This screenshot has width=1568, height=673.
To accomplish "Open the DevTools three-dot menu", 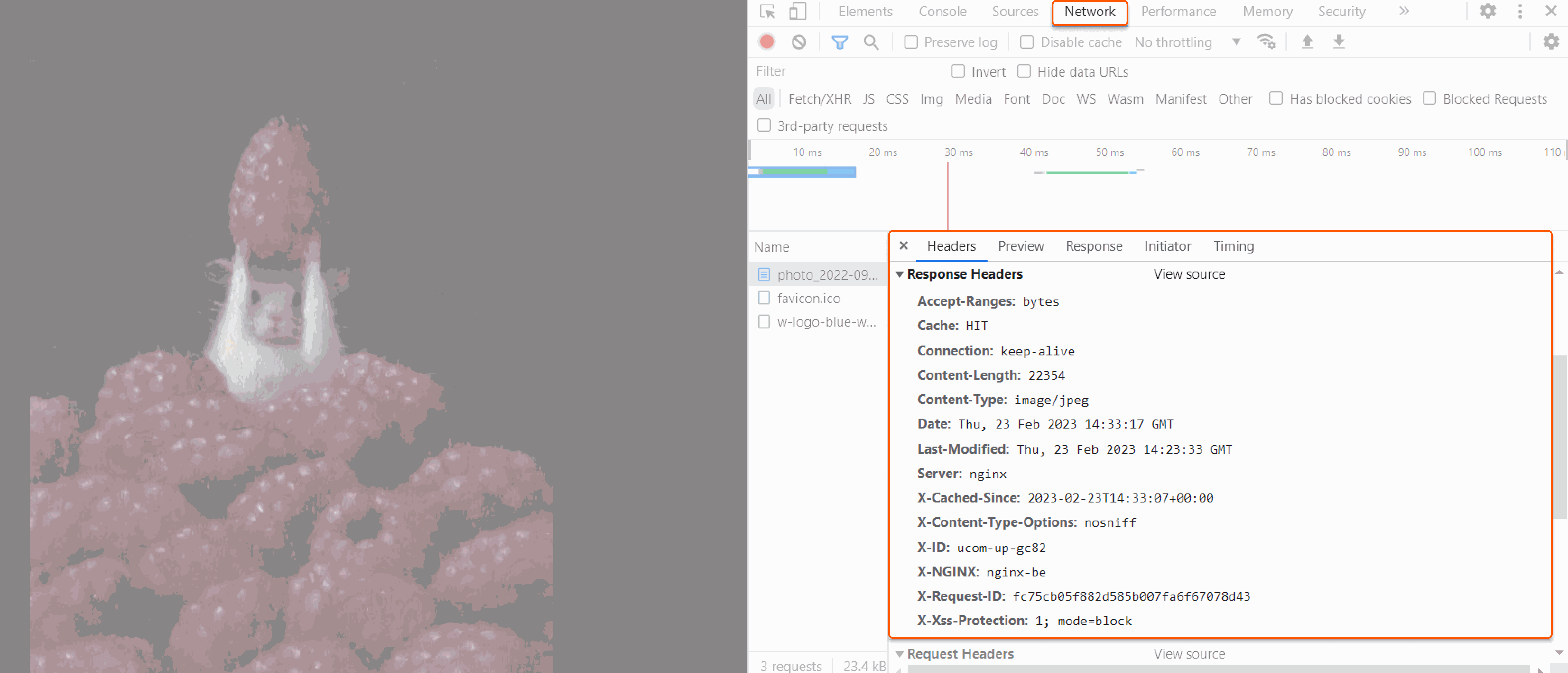I will coord(1520,12).
